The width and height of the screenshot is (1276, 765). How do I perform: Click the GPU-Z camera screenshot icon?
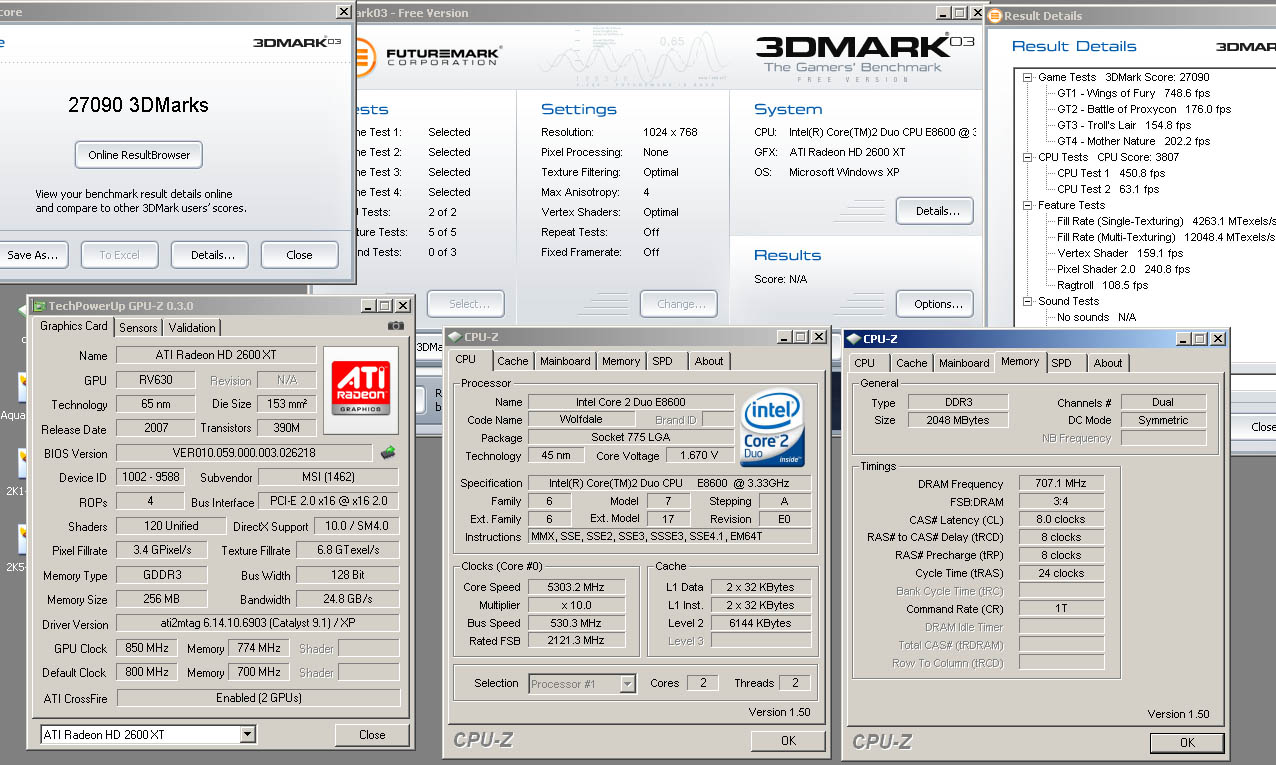(396, 326)
